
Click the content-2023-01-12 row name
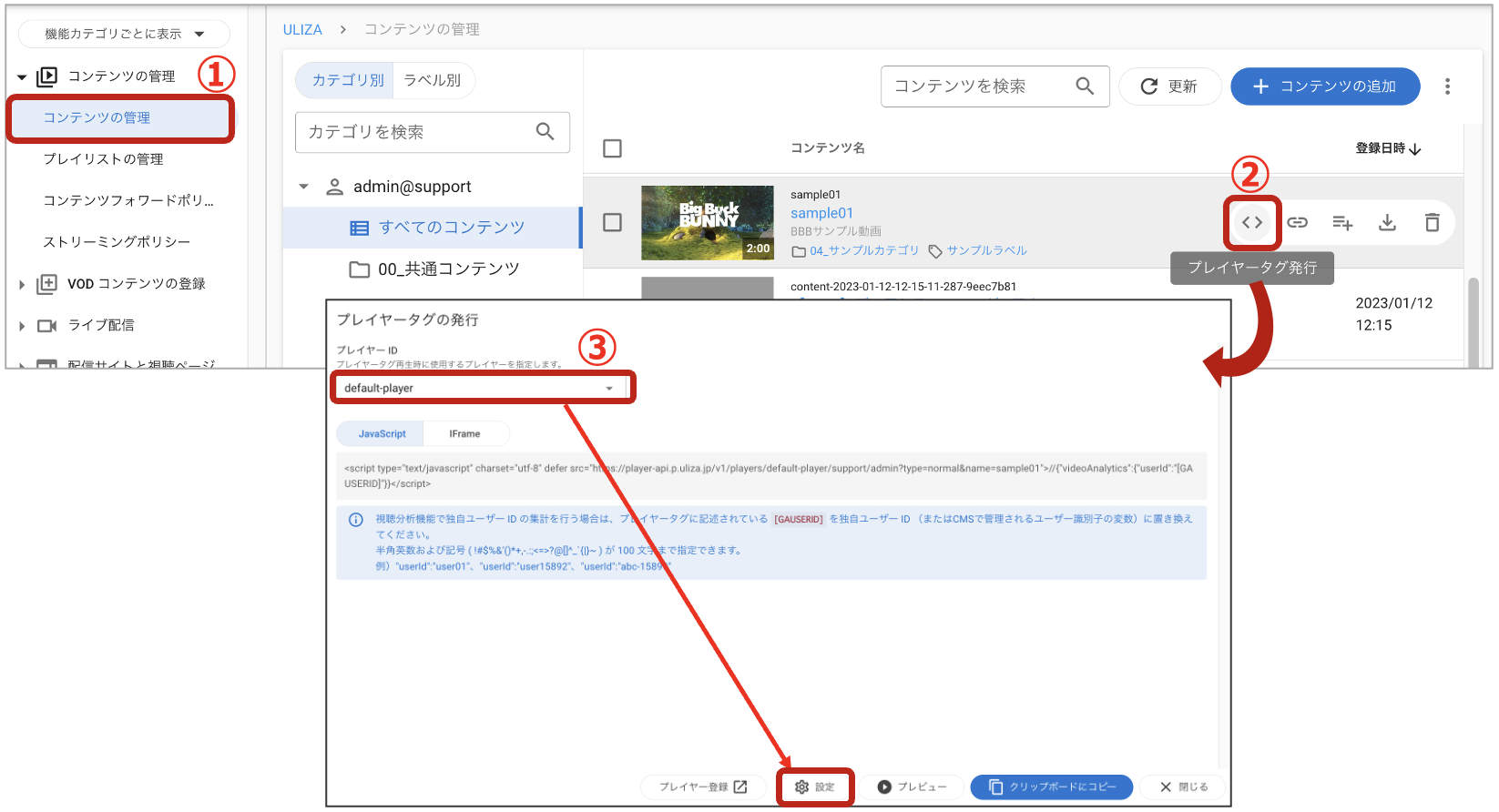pos(903,287)
